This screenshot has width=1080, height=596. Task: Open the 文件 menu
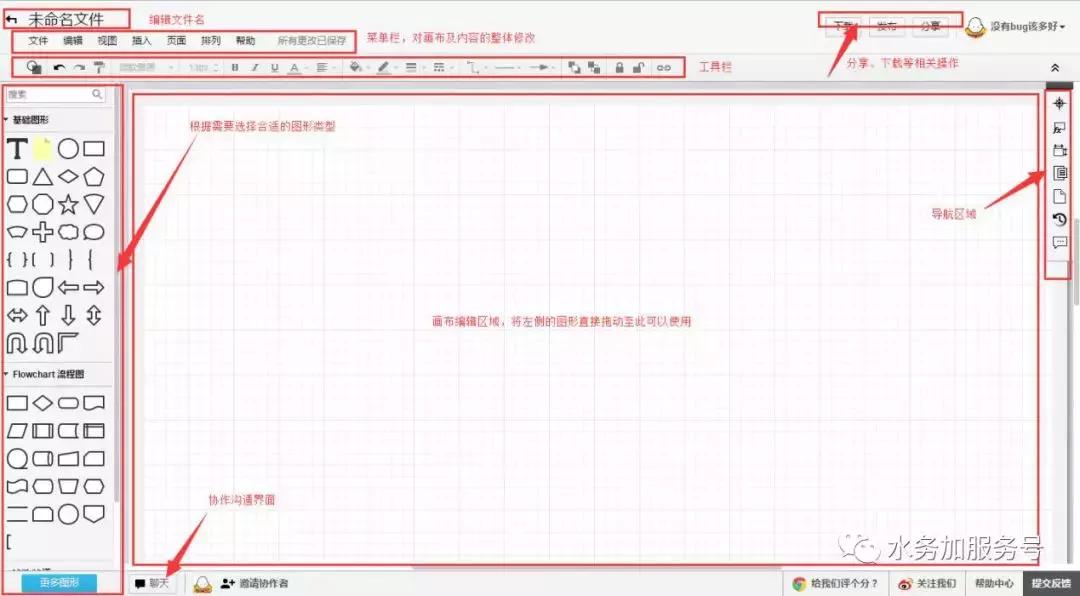tap(37, 40)
